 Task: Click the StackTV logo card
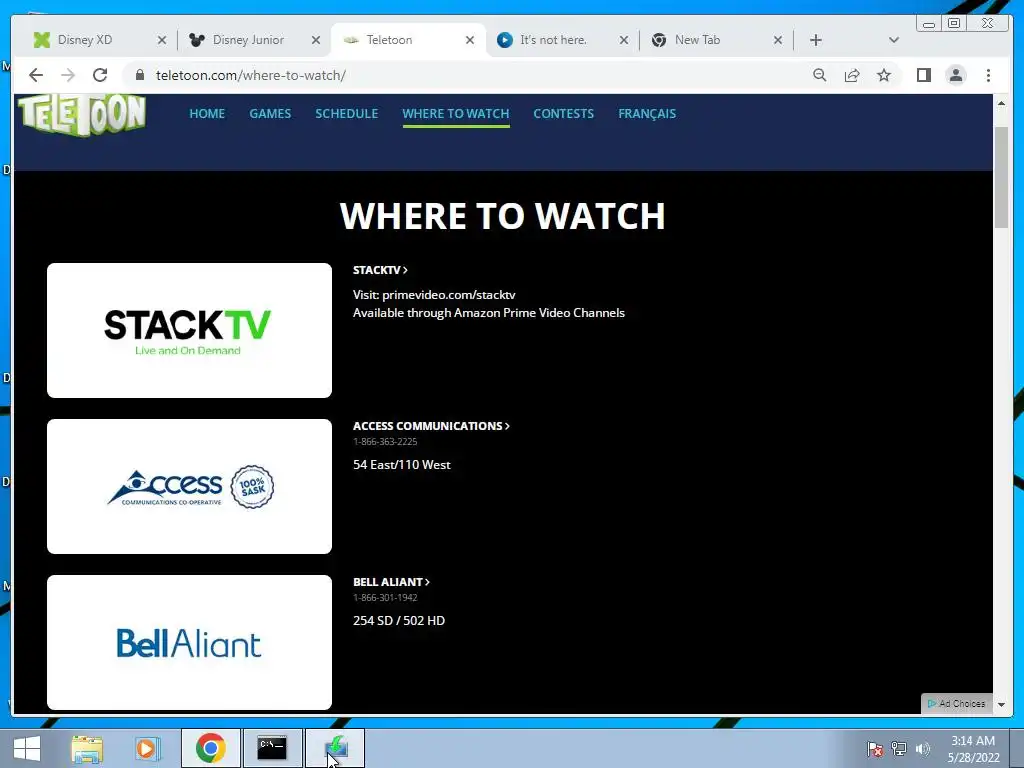[x=189, y=330]
